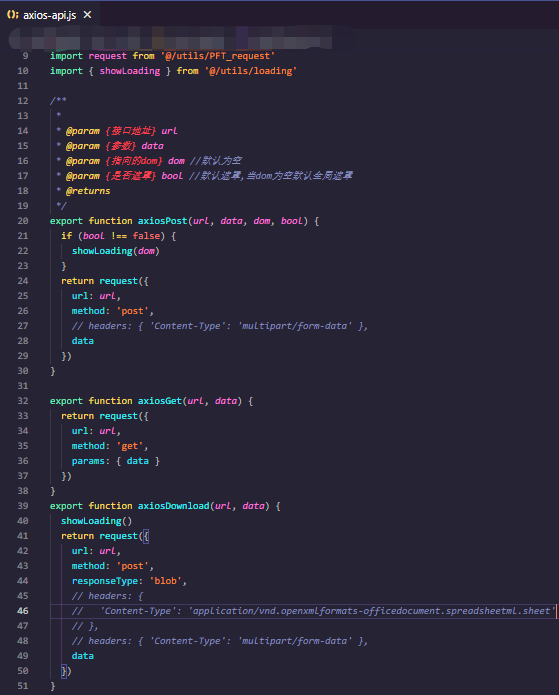Click highlighted opening brace on line 41
Viewport: 559px width, 695px height.
146,536
